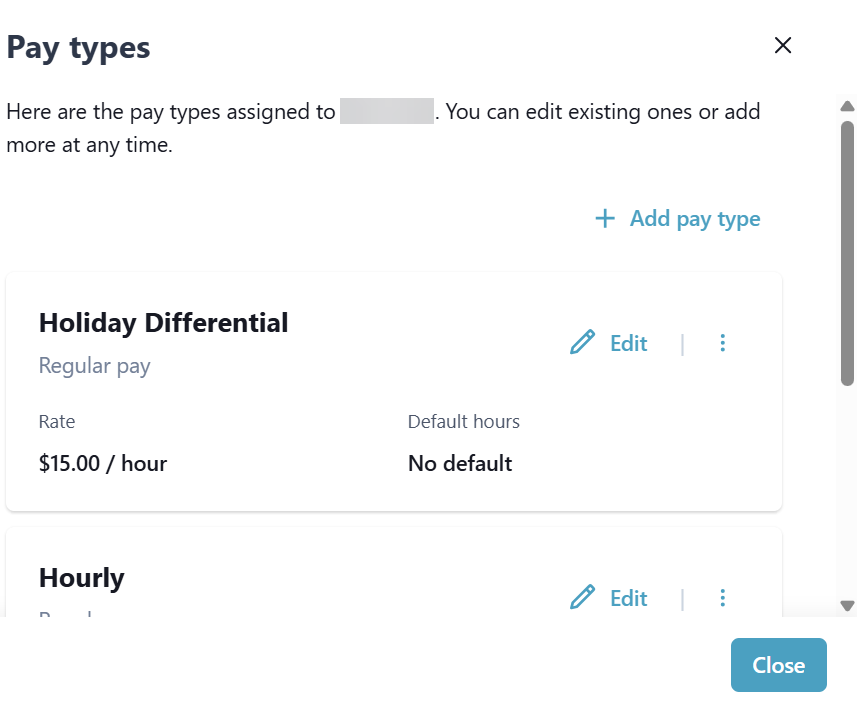Select the Hourly card heading
857x703 pixels.
[x=82, y=577]
